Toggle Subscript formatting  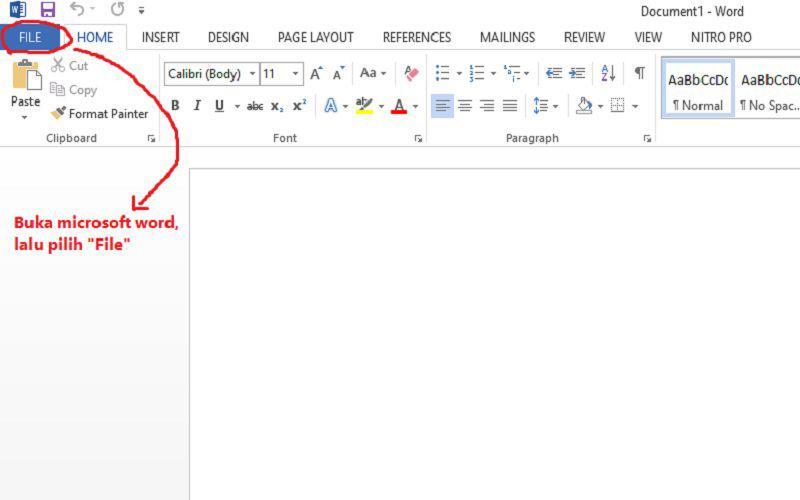point(277,106)
